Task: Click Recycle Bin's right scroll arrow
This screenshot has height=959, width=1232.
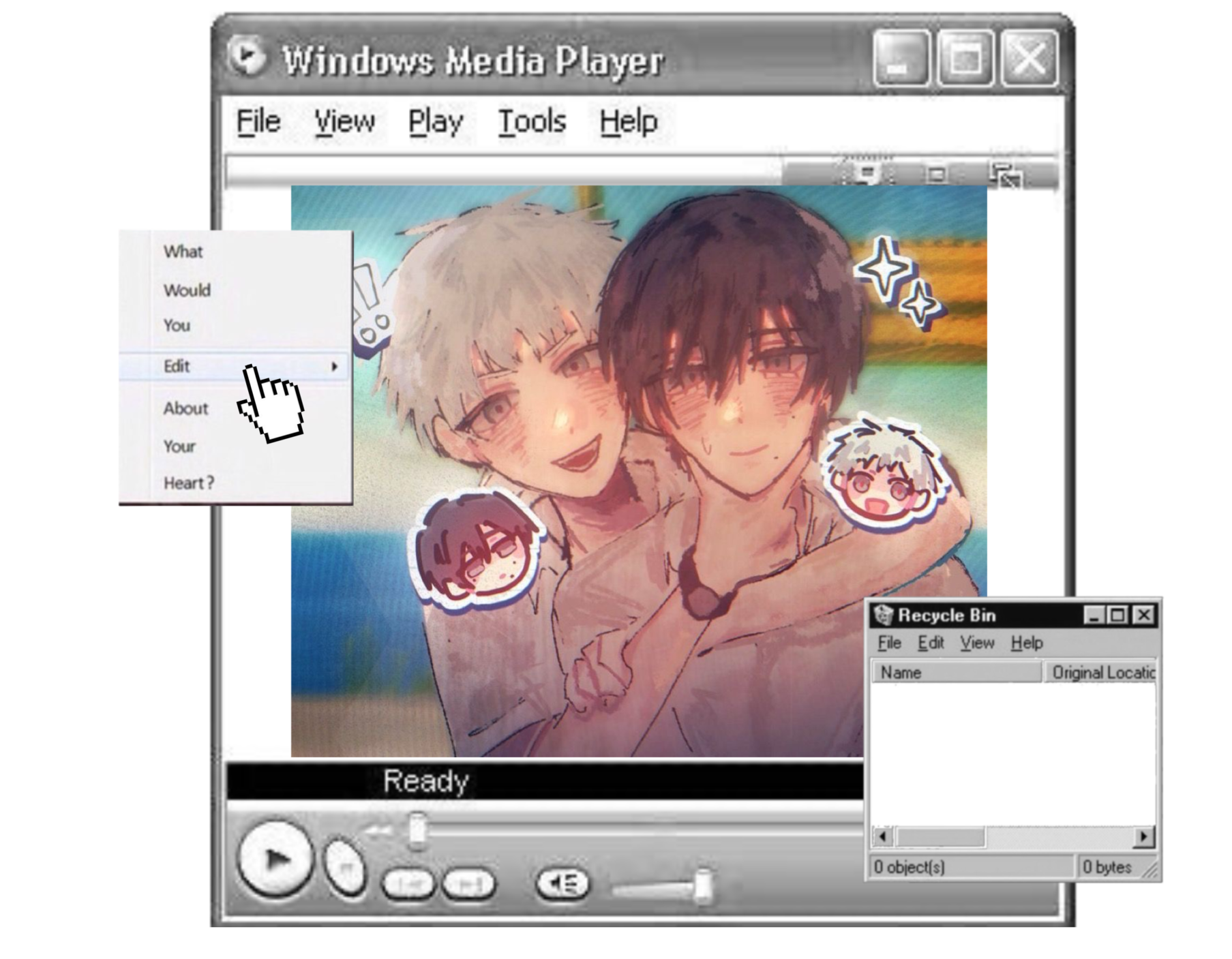Action: 1143,836
